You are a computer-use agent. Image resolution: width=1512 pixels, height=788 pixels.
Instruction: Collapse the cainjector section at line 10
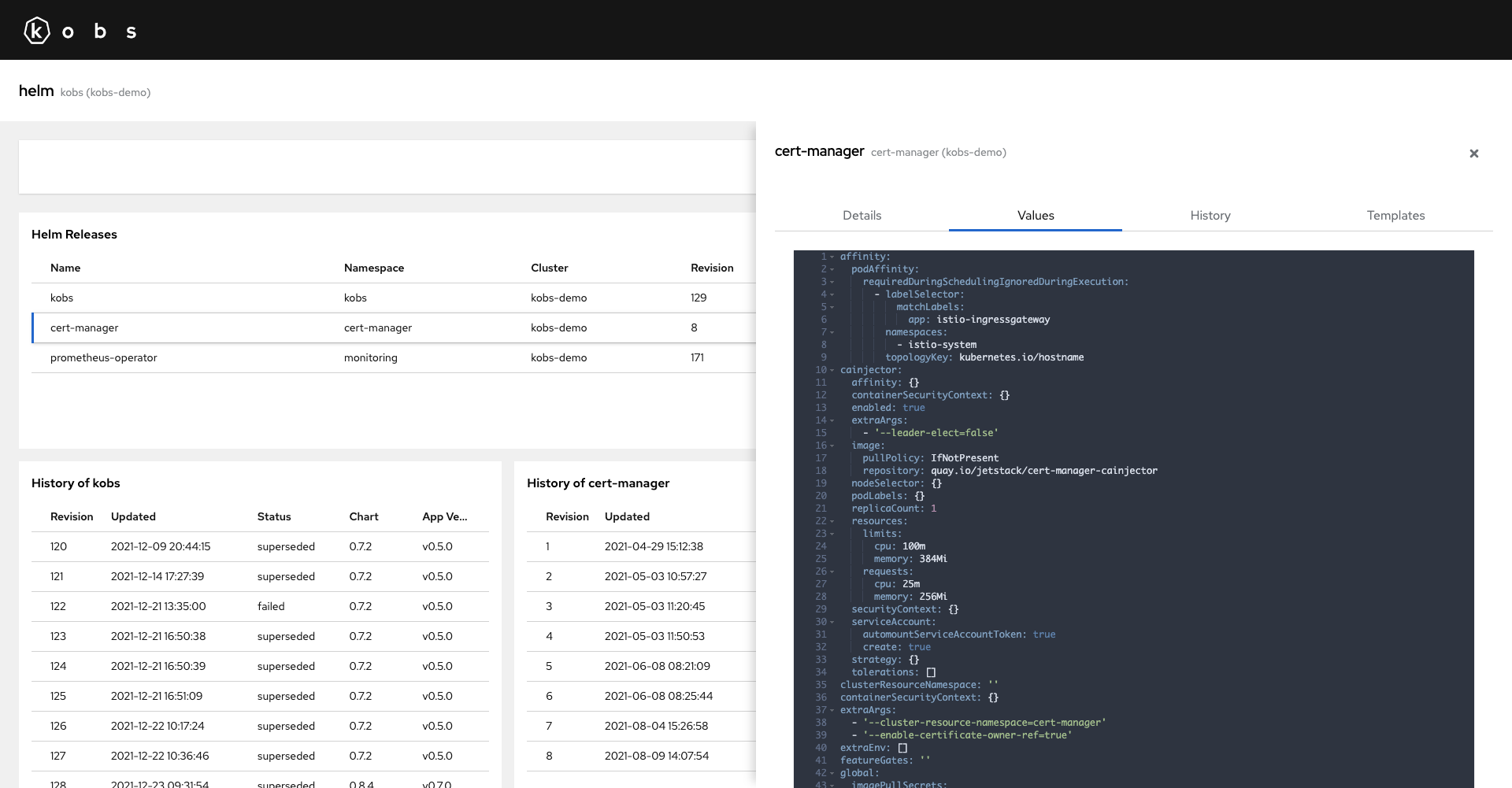[x=832, y=370]
